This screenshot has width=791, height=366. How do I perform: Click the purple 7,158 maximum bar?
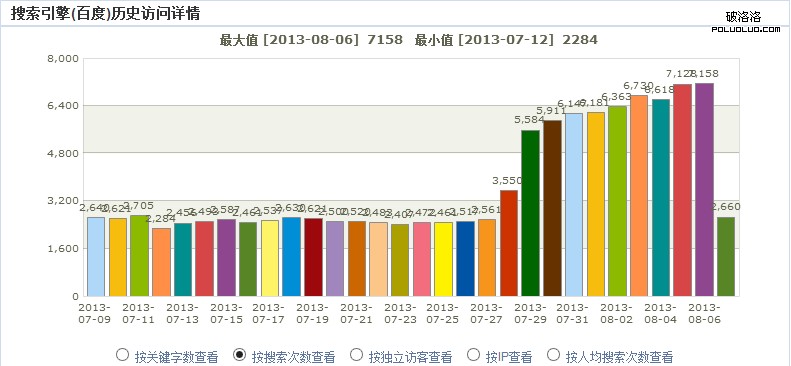(704, 190)
